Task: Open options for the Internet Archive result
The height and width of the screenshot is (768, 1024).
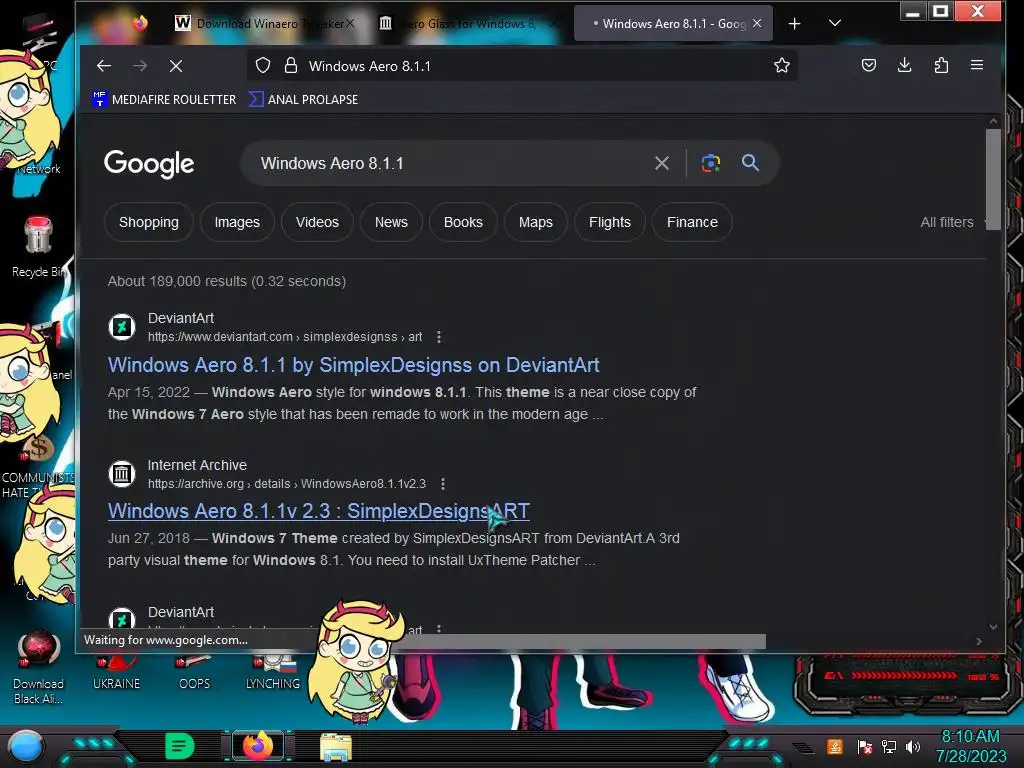Action: coord(443,484)
